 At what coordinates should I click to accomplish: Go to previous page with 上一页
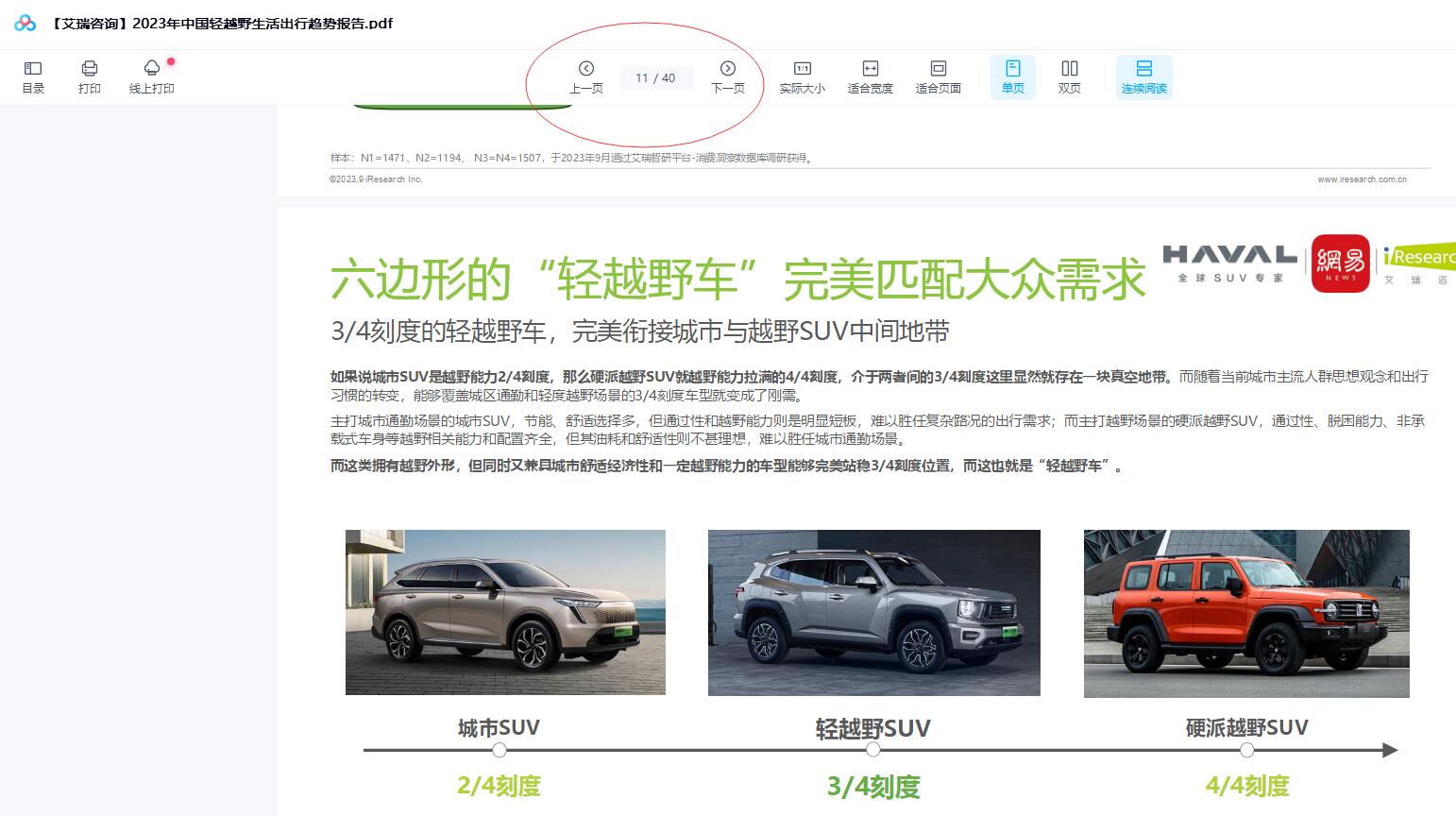point(585,76)
